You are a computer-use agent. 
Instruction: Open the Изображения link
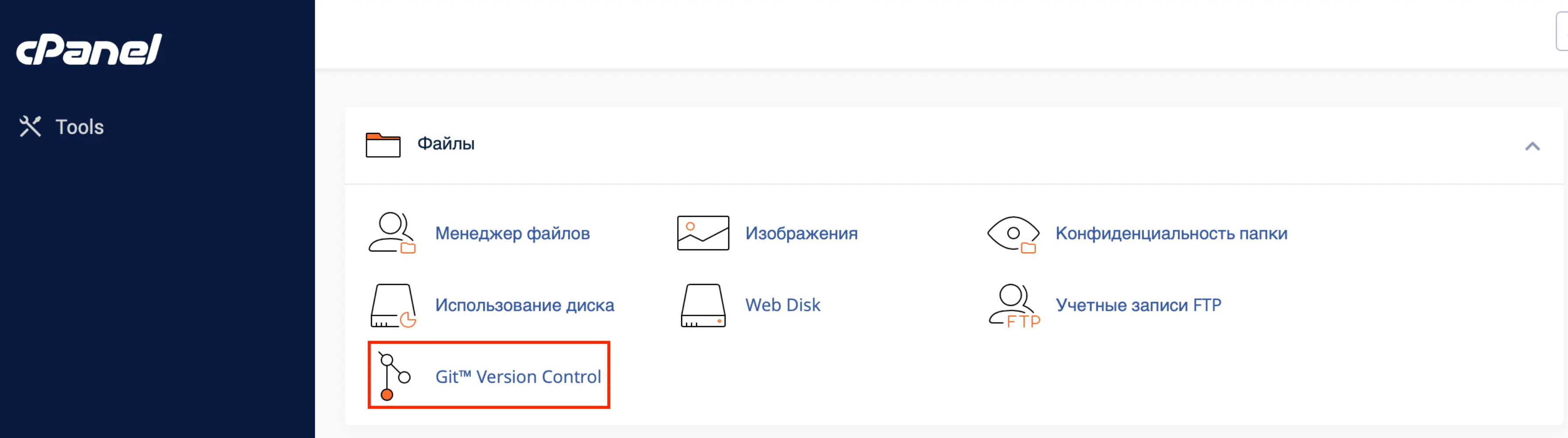pyautogui.click(x=801, y=233)
